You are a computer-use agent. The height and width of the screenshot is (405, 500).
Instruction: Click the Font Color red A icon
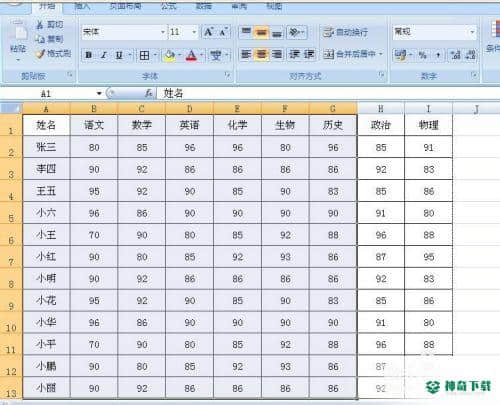pos(191,55)
